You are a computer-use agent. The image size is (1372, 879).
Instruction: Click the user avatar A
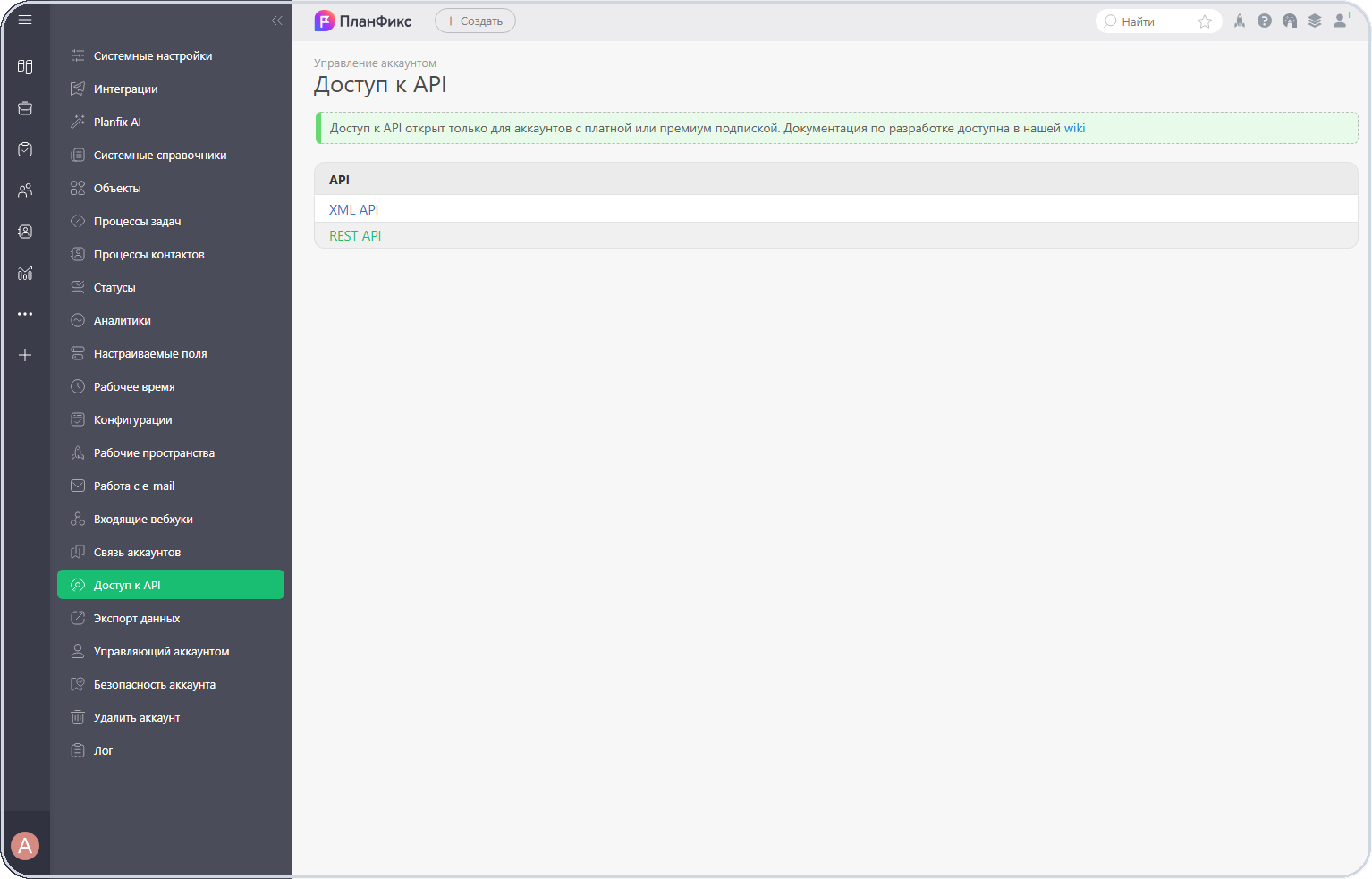[25, 845]
